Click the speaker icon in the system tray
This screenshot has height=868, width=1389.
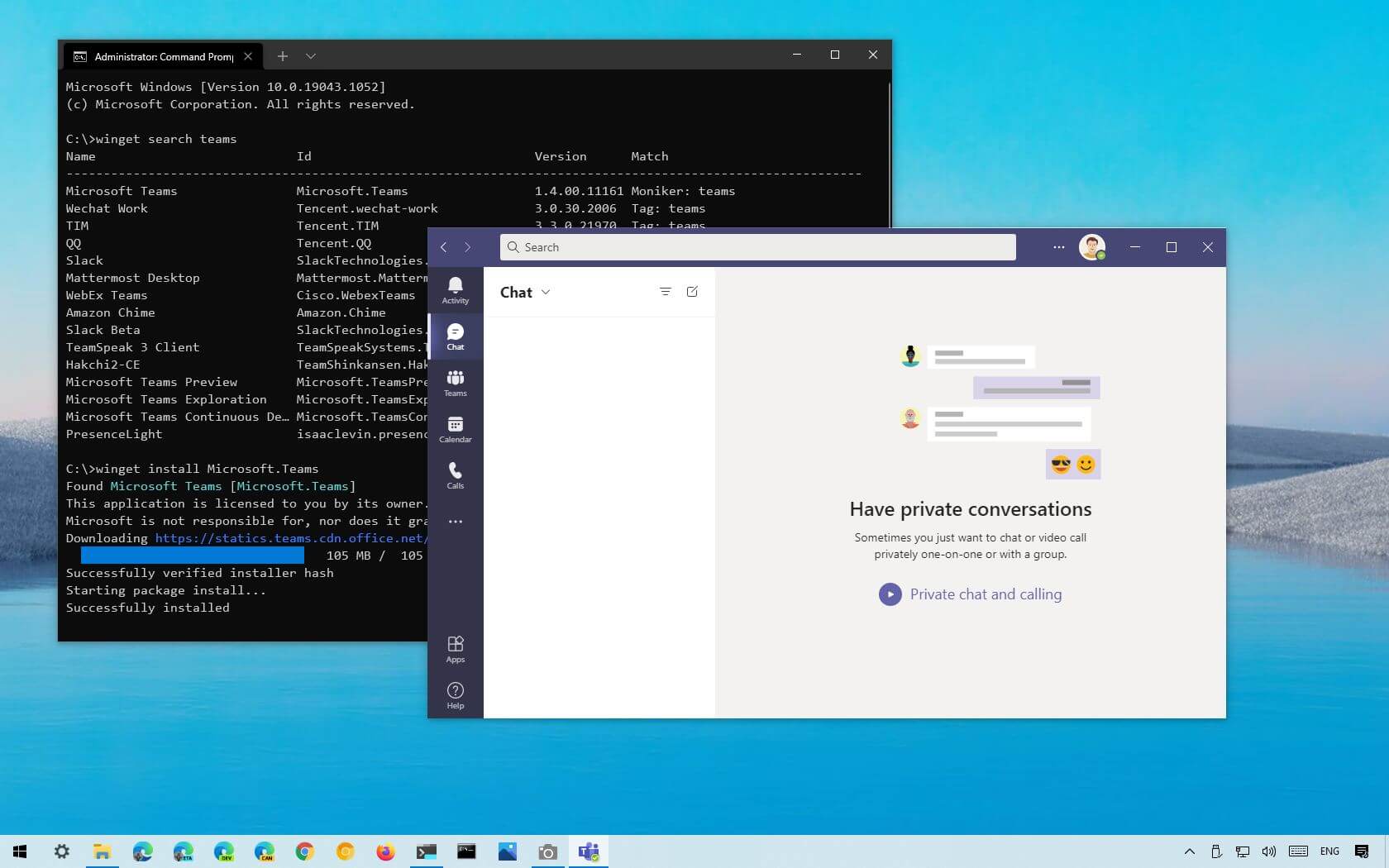tap(1268, 852)
